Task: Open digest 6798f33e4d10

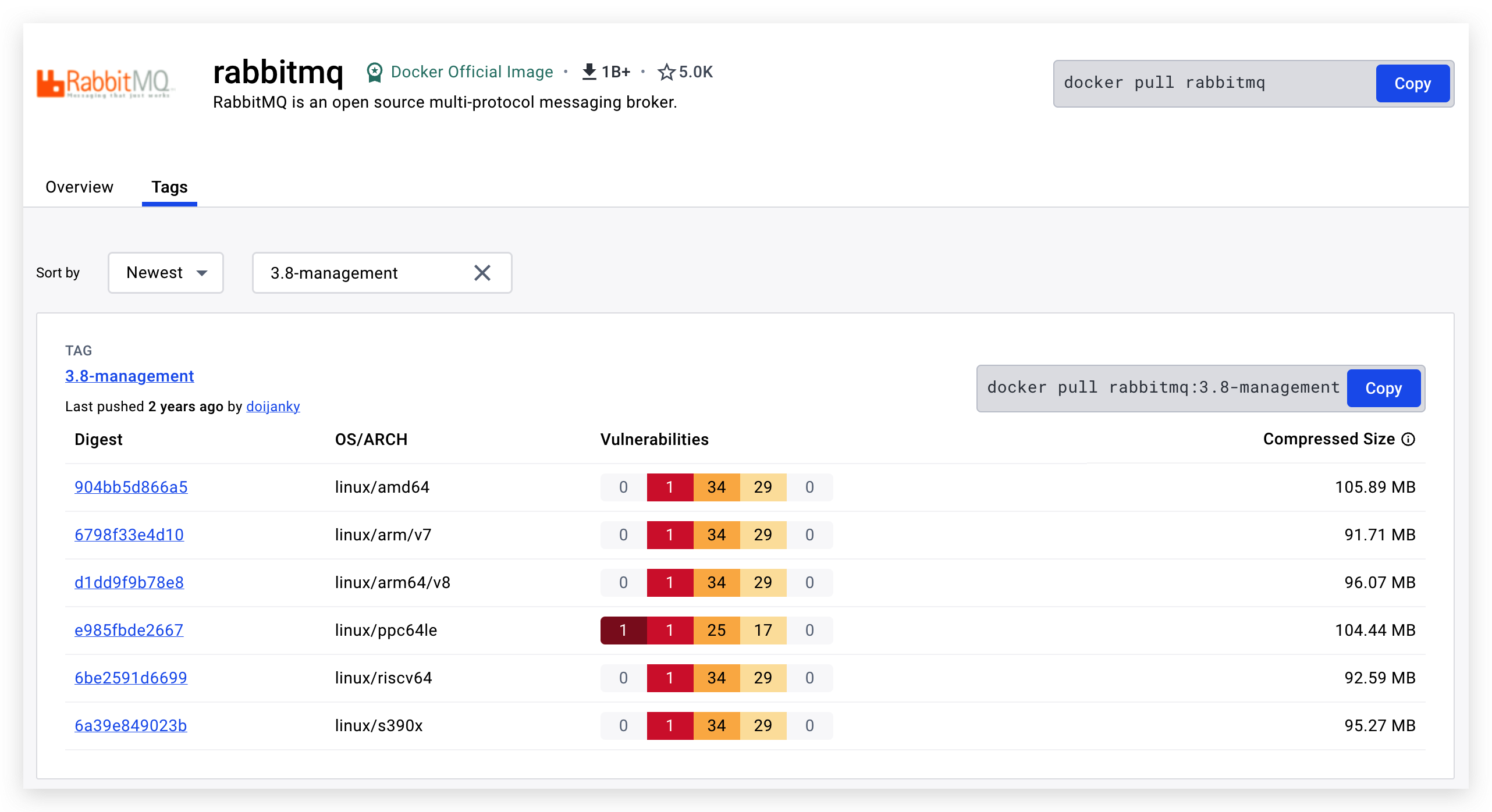Action: click(129, 535)
